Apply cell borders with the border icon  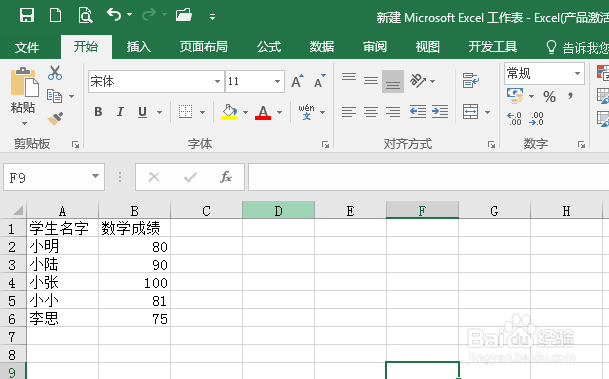pyautogui.click(x=185, y=112)
